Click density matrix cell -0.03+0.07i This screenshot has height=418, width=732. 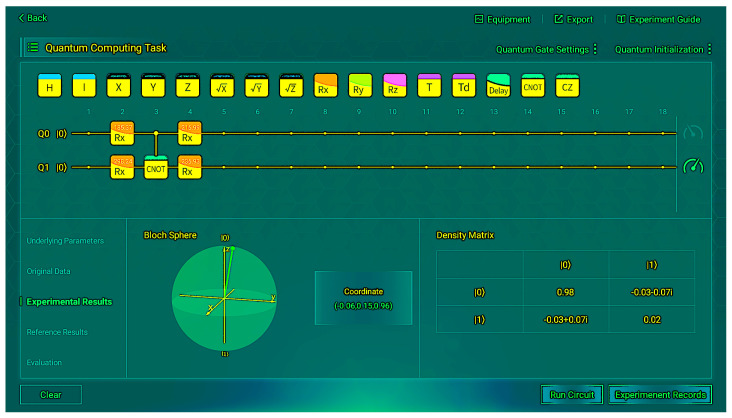point(565,319)
